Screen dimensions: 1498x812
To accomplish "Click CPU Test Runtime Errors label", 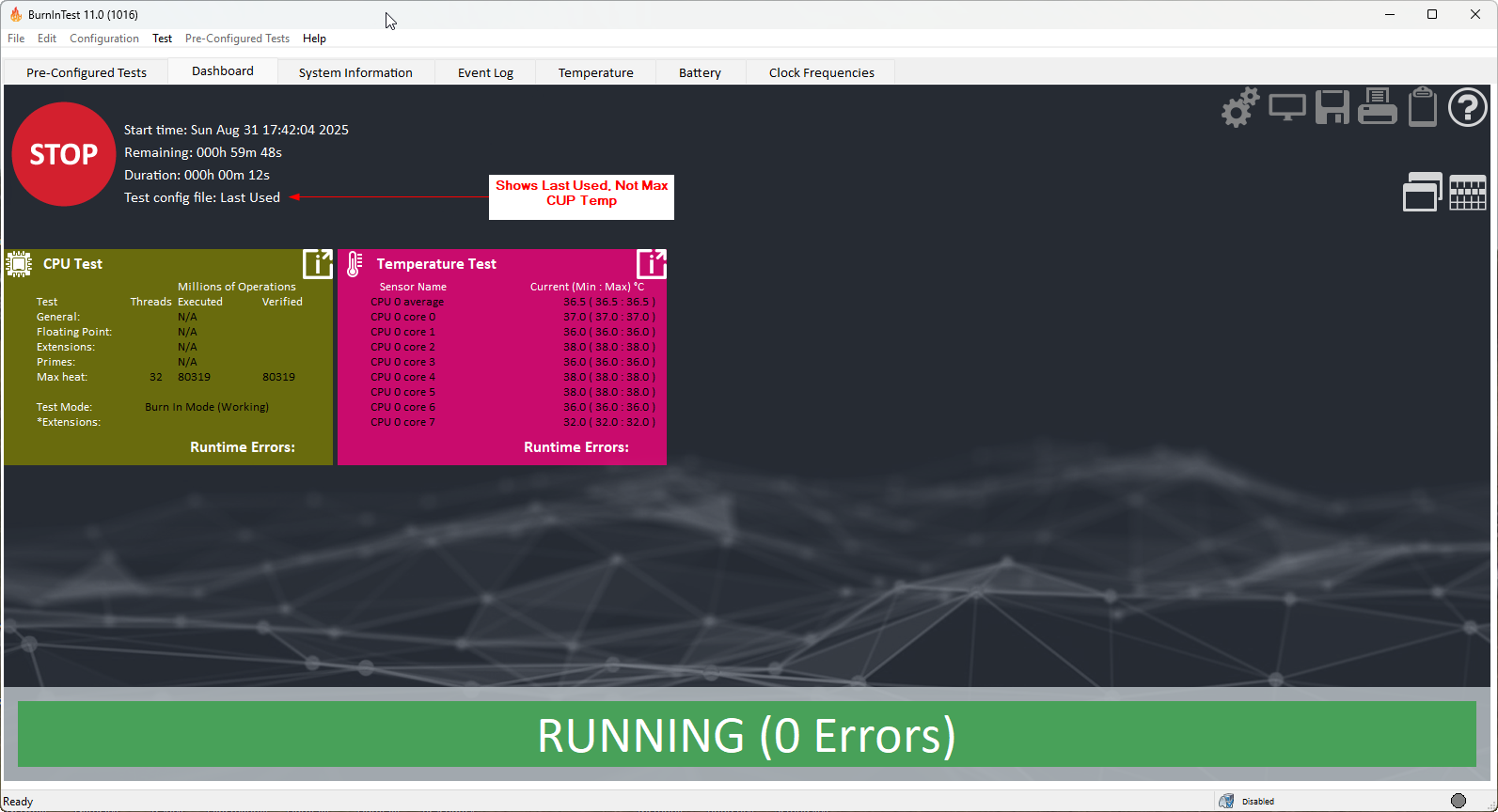I will pyautogui.click(x=243, y=447).
